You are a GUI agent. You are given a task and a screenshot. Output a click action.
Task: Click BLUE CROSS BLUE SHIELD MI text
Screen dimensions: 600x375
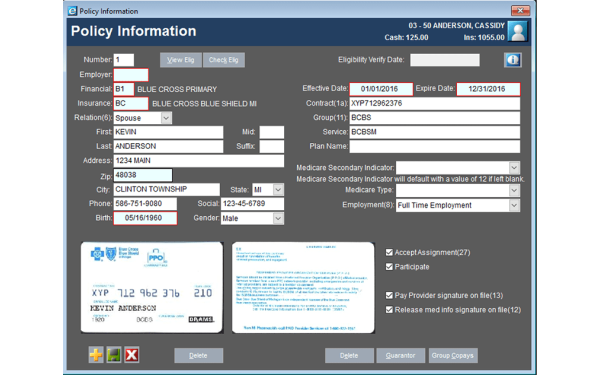(205, 104)
